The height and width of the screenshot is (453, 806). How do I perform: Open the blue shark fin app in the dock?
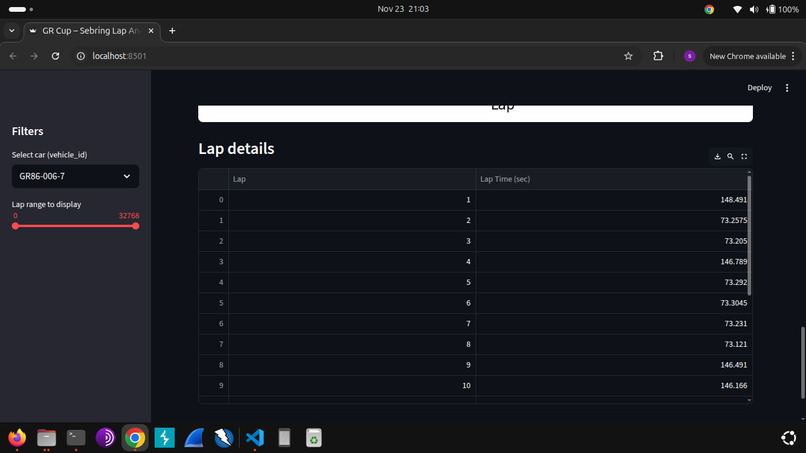tap(194, 438)
